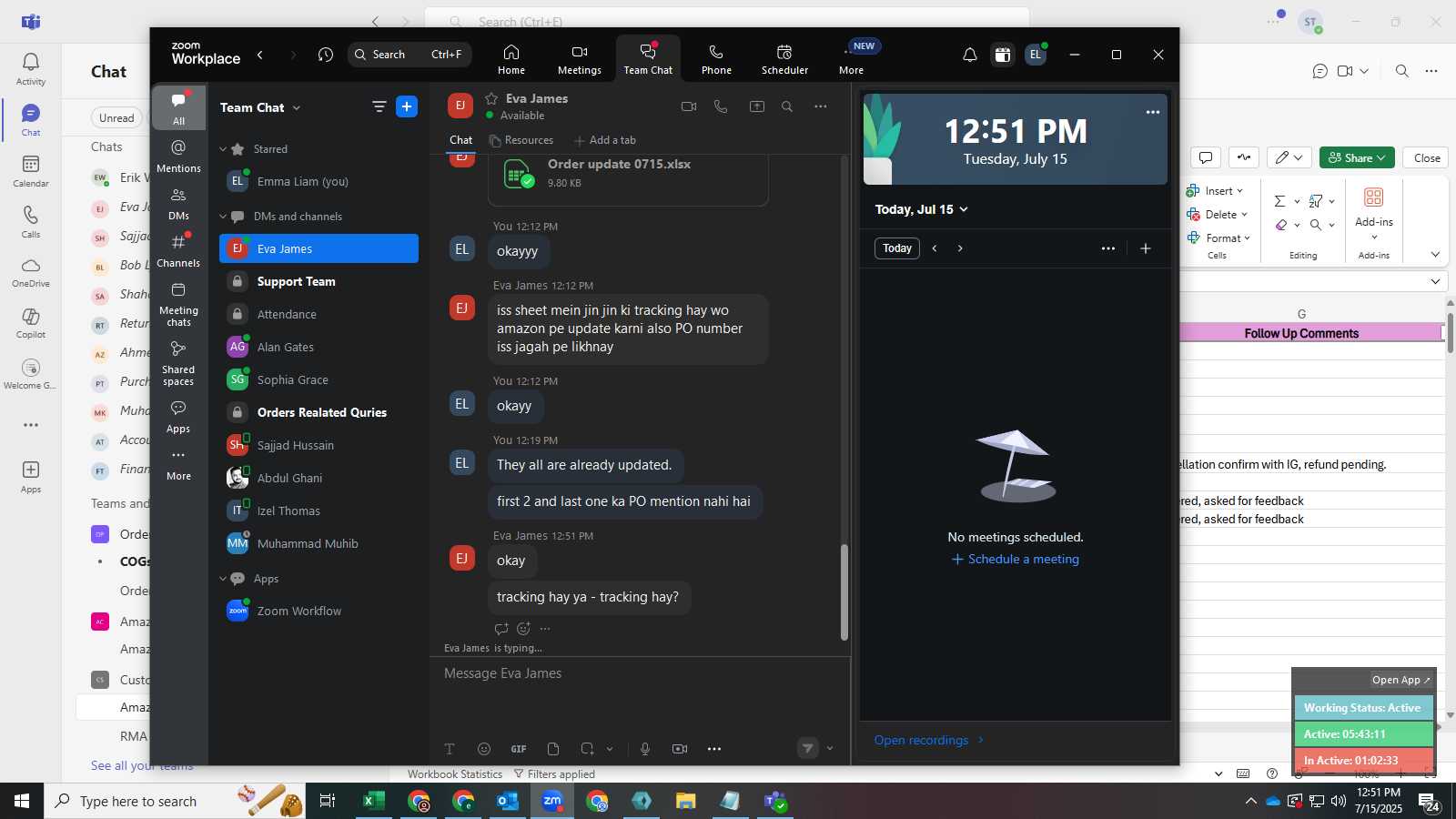
Task: Click the new chat plus button
Action: point(407,106)
